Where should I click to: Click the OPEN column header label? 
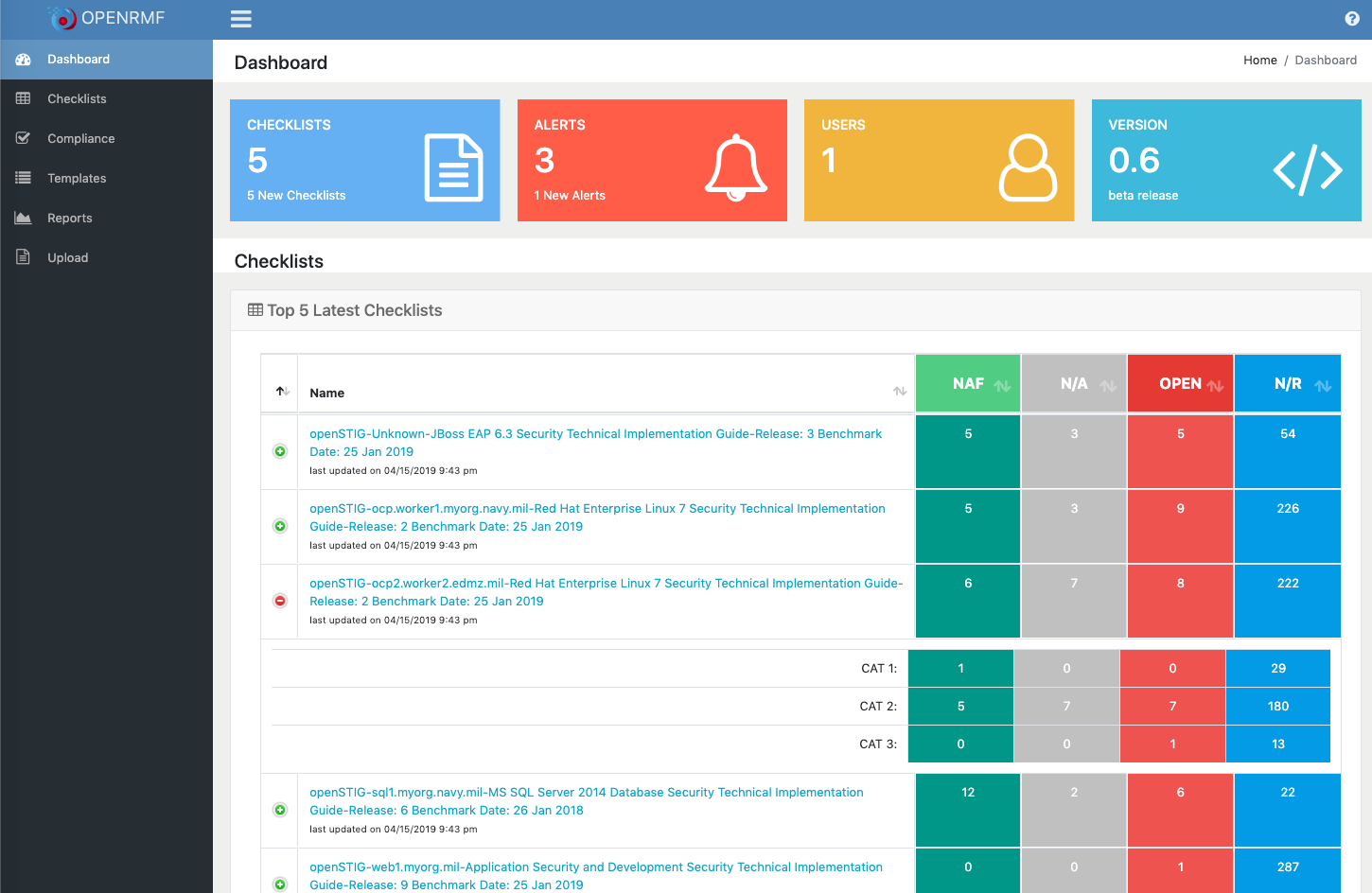coord(1180,383)
